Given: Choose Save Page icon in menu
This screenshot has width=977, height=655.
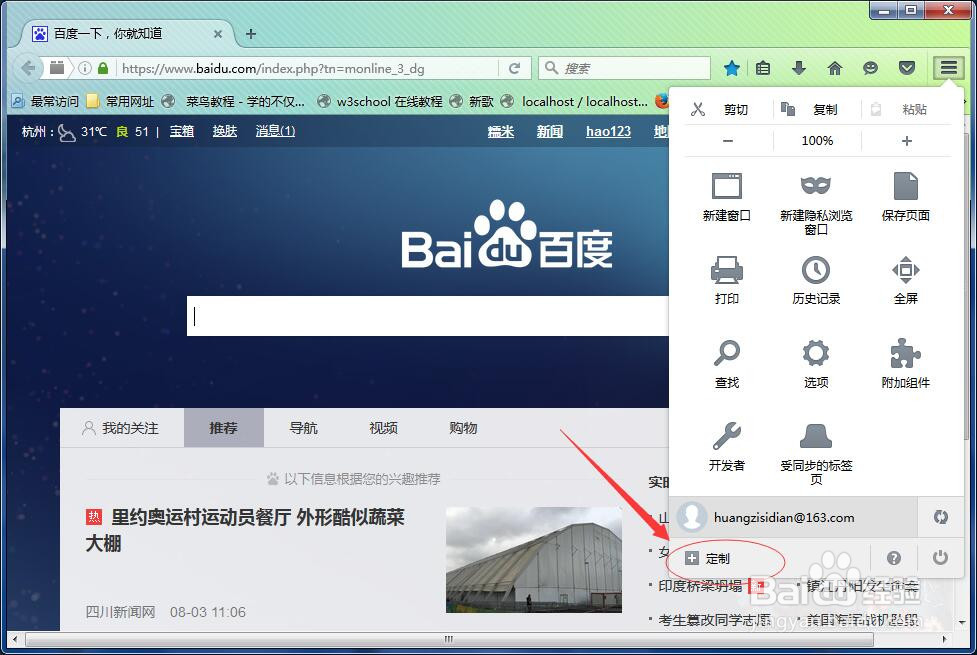Looking at the screenshot, I should click(x=905, y=197).
